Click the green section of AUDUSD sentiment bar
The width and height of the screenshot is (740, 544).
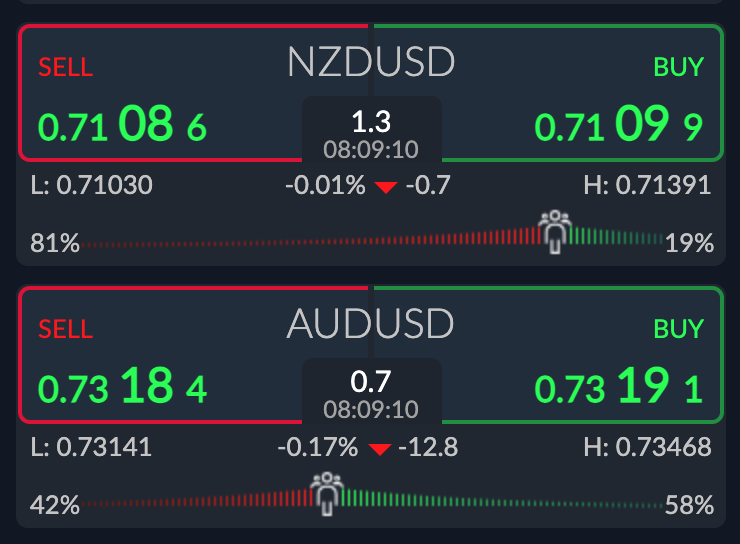503,500
